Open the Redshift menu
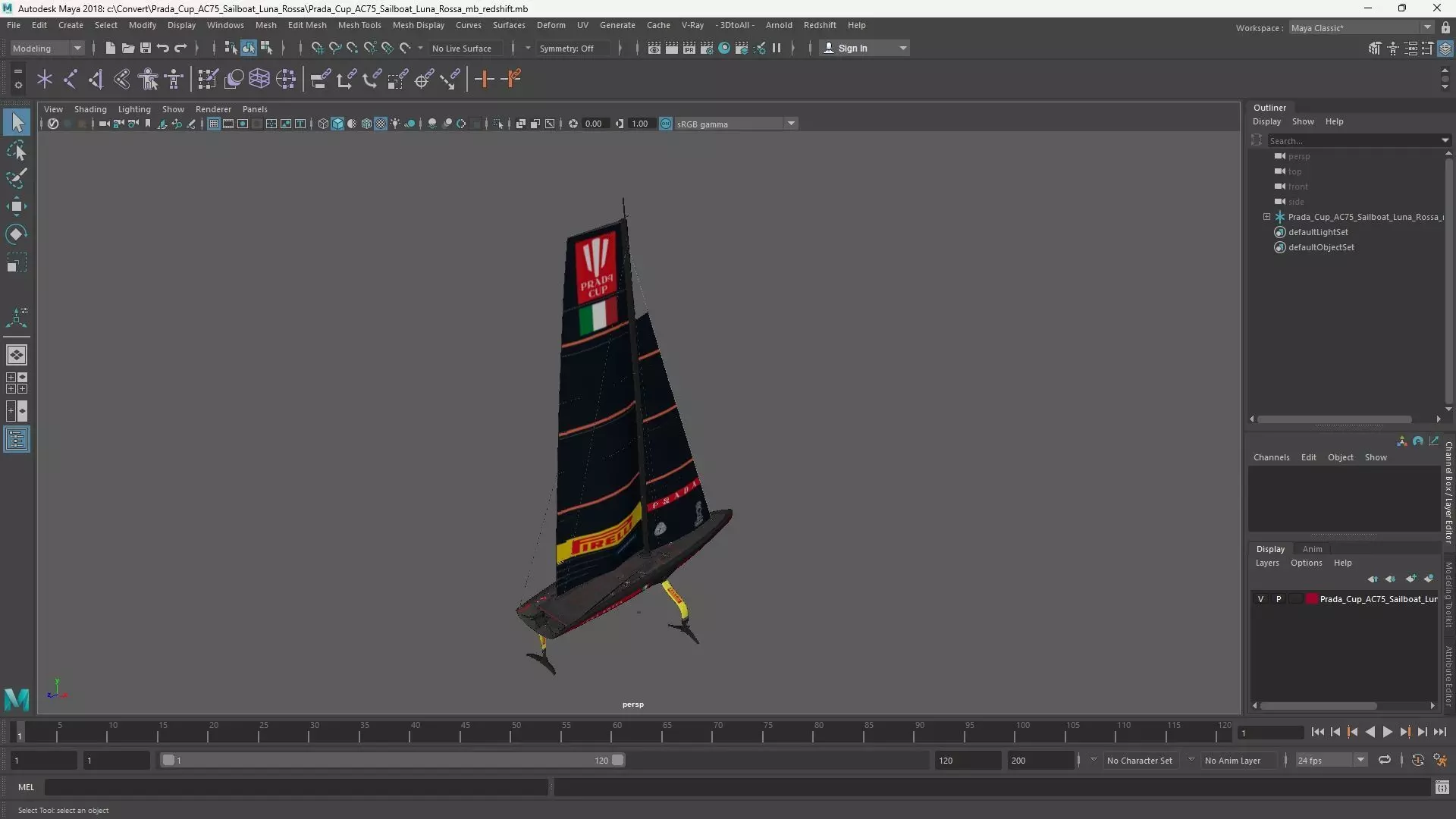Viewport: 1456px width, 819px height. [819, 25]
